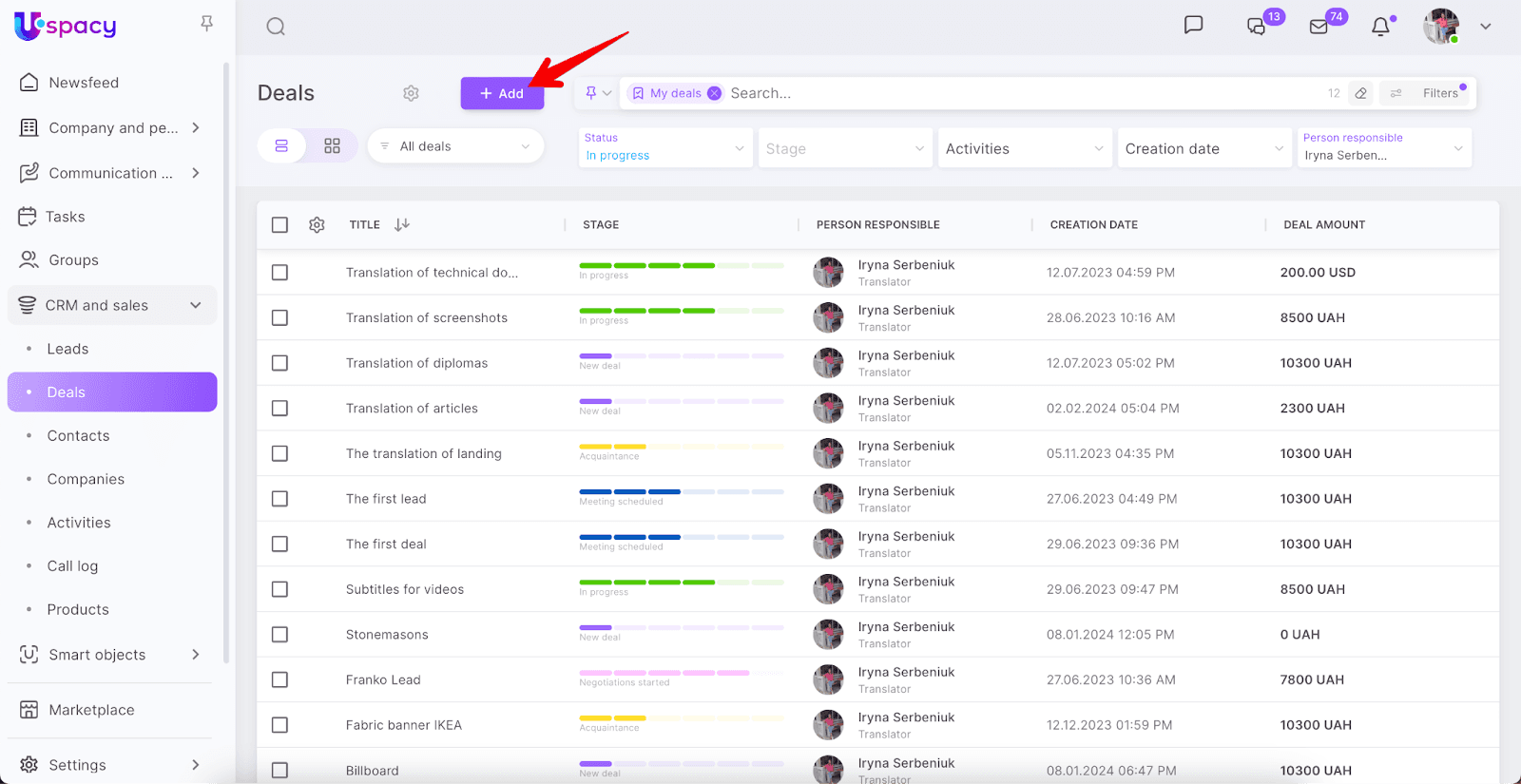Go to Leads in the sidebar

(x=67, y=349)
